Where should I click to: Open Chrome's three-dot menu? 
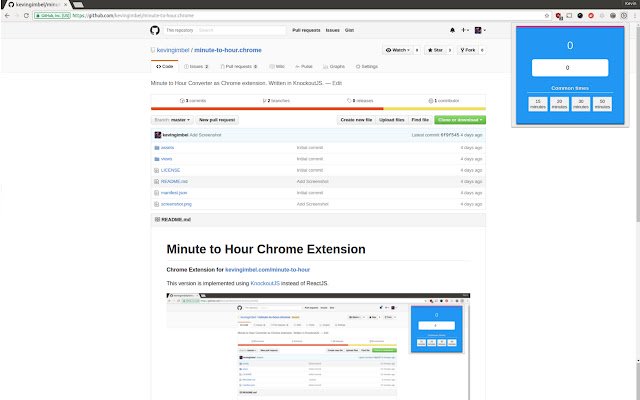pyautogui.click(x=635, y=16)
